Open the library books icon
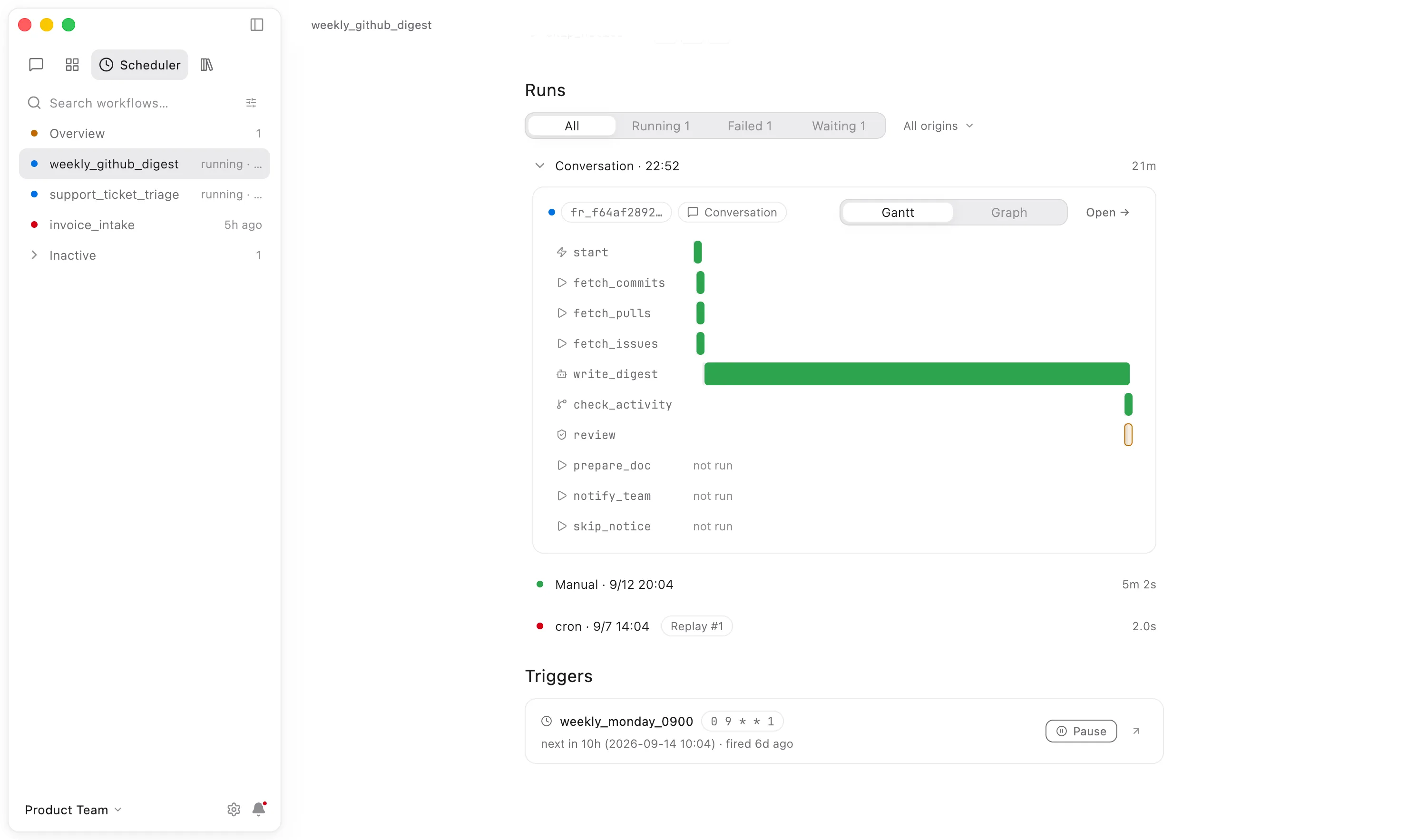The width and height of the screenshot is (1407, 840). point(206,65)
